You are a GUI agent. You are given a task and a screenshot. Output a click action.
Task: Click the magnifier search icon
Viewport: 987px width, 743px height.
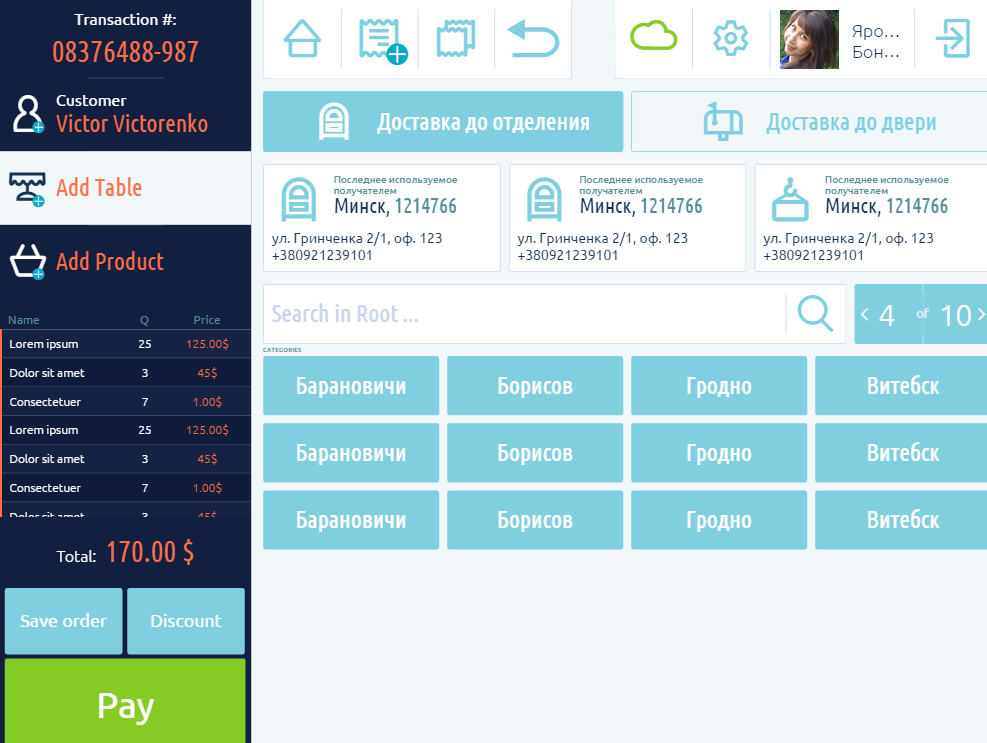tap(815, 314)
